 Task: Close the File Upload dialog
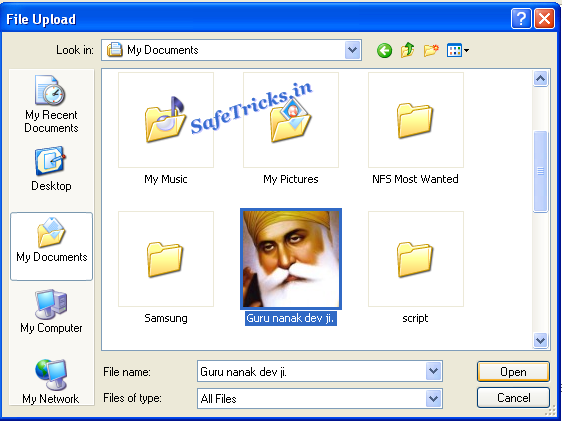coord(544,19)
